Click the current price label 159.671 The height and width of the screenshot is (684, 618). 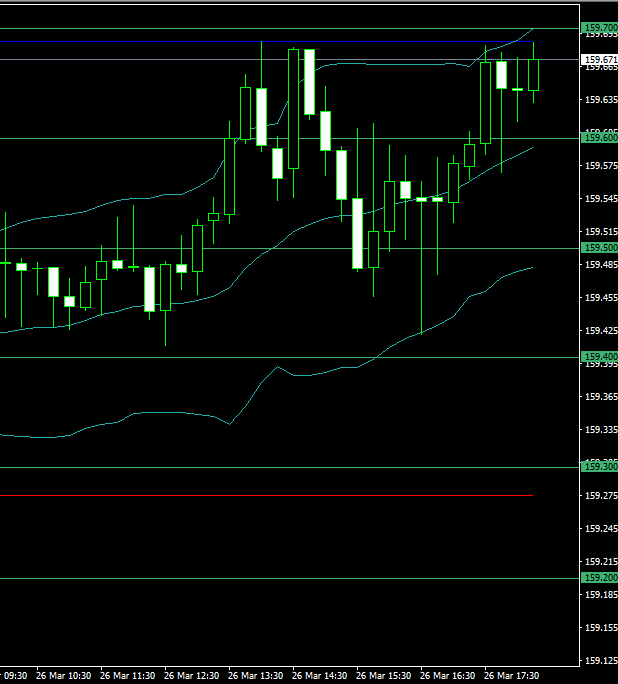pyautogui.click(x=598, y=60)
